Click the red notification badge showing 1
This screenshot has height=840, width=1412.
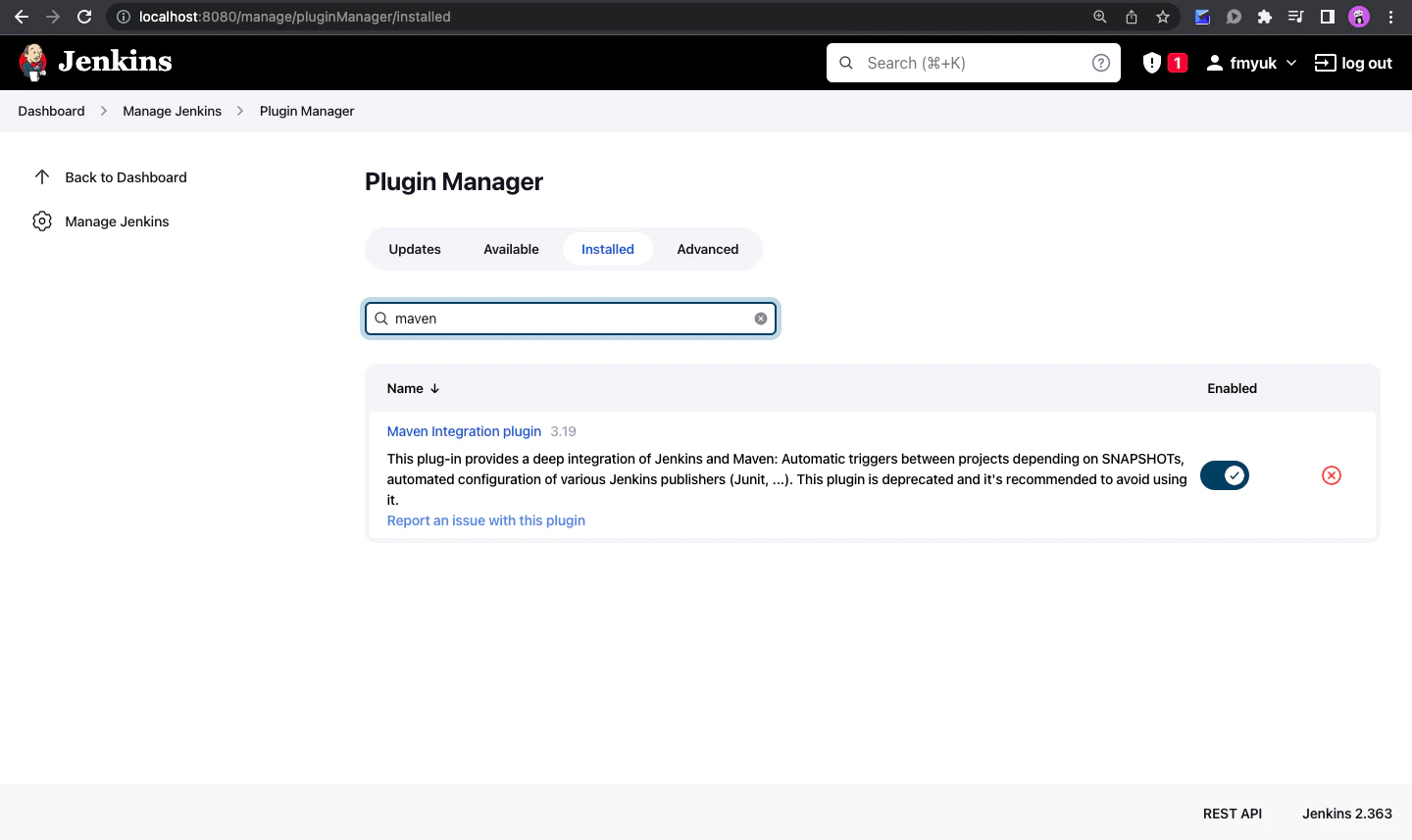(1178, 63)
